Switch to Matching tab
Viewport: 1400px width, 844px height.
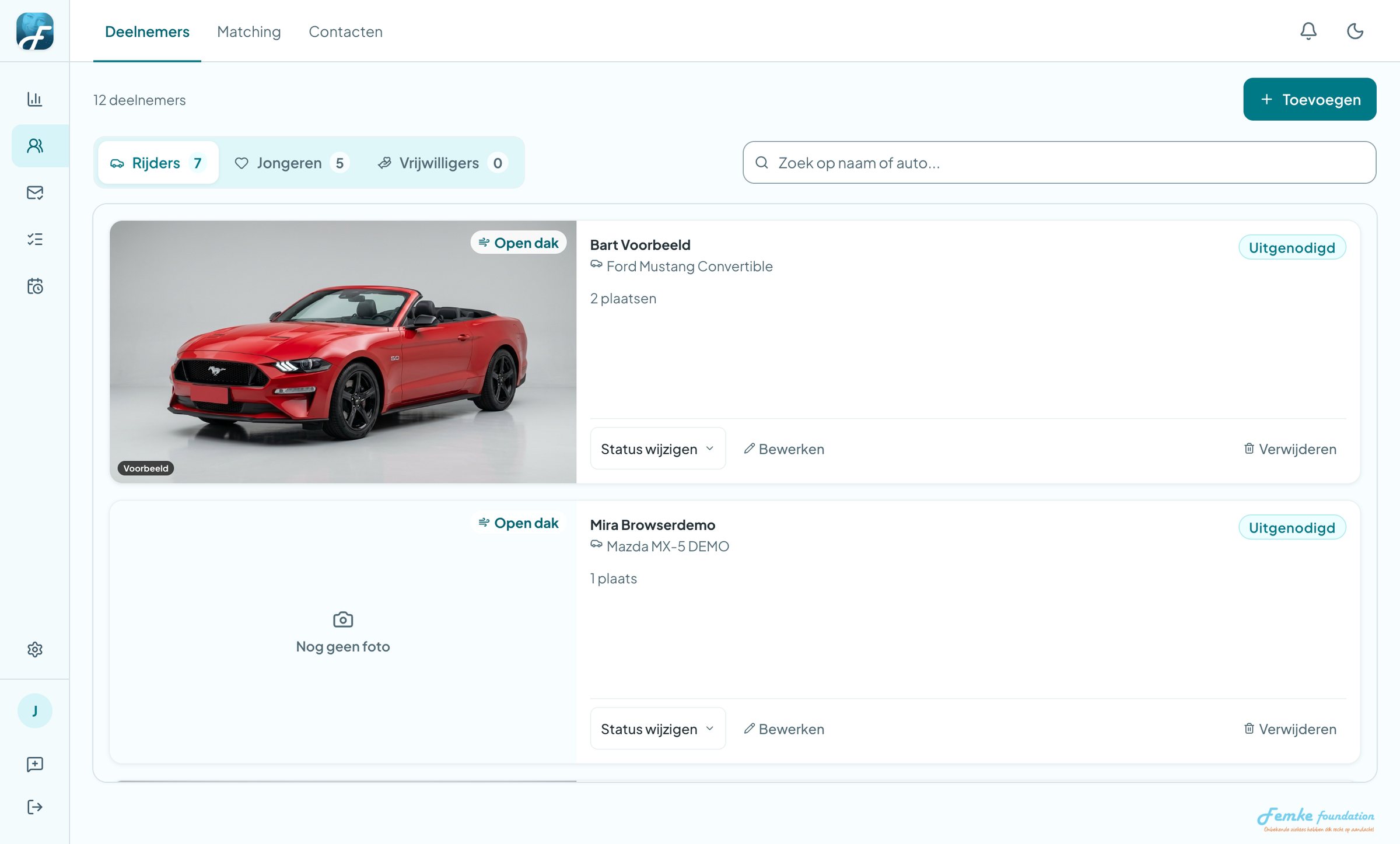click(x=249, y=31)
